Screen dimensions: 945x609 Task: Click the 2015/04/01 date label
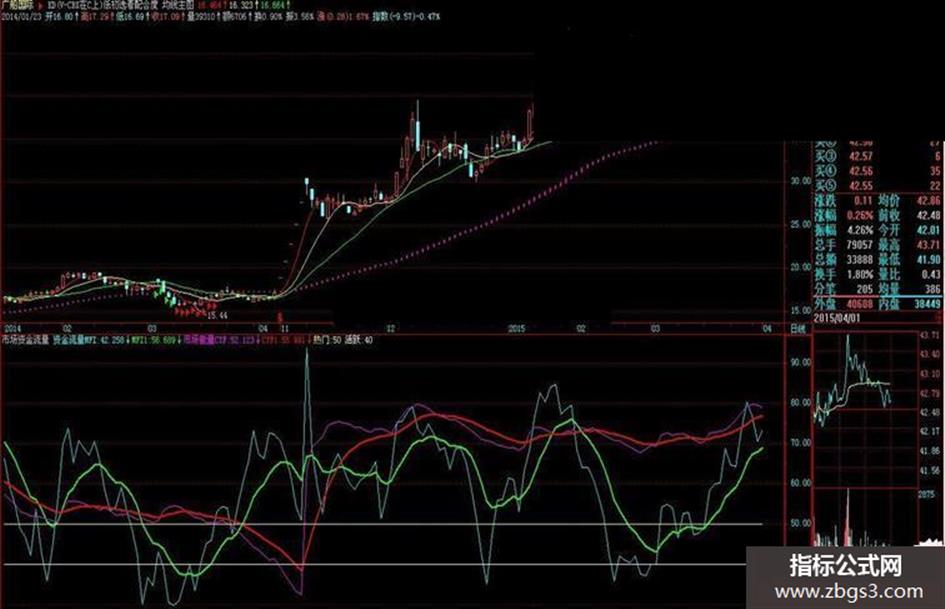[837, 318]
